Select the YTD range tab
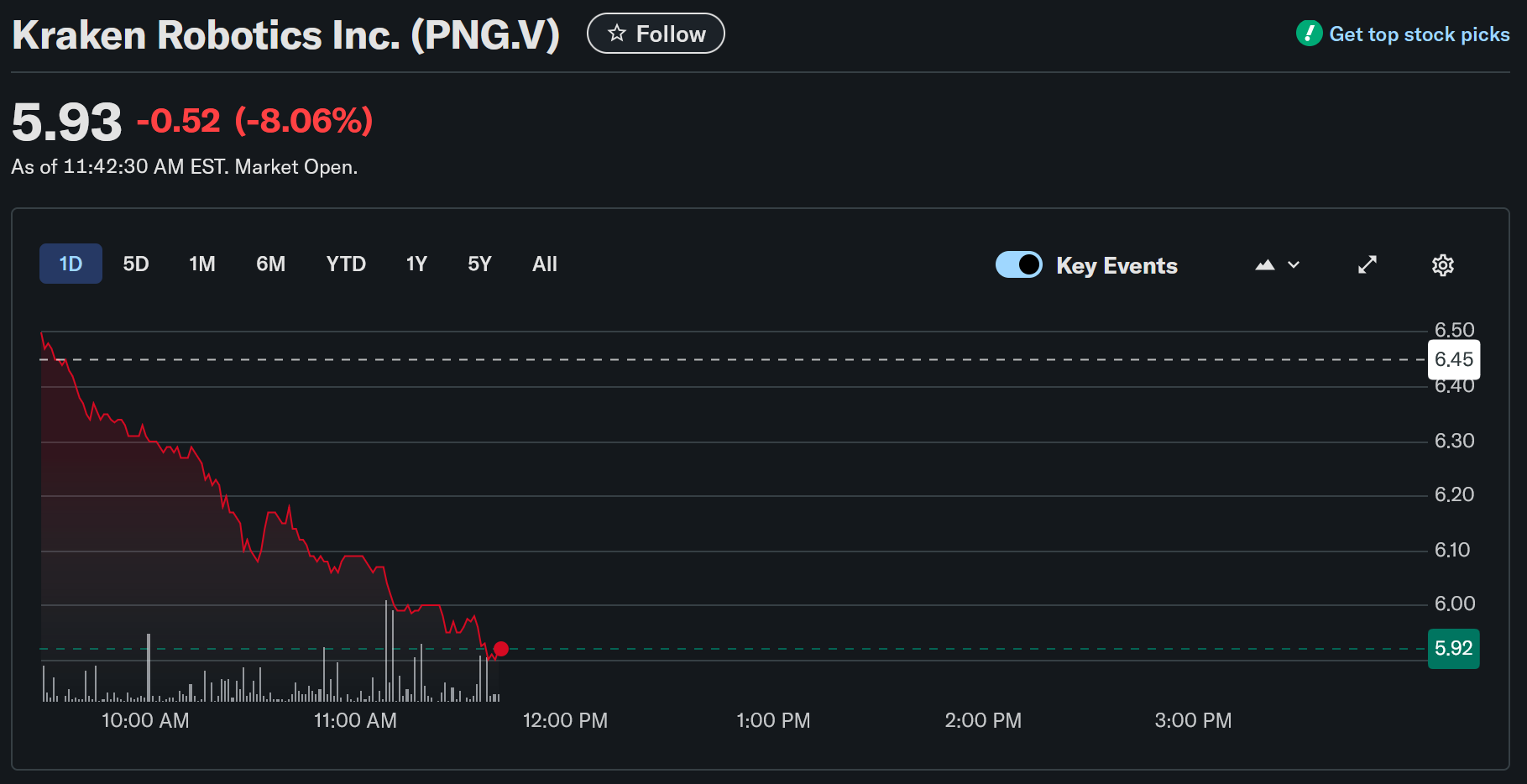1527x784 pixels. [x=346, y=264]
